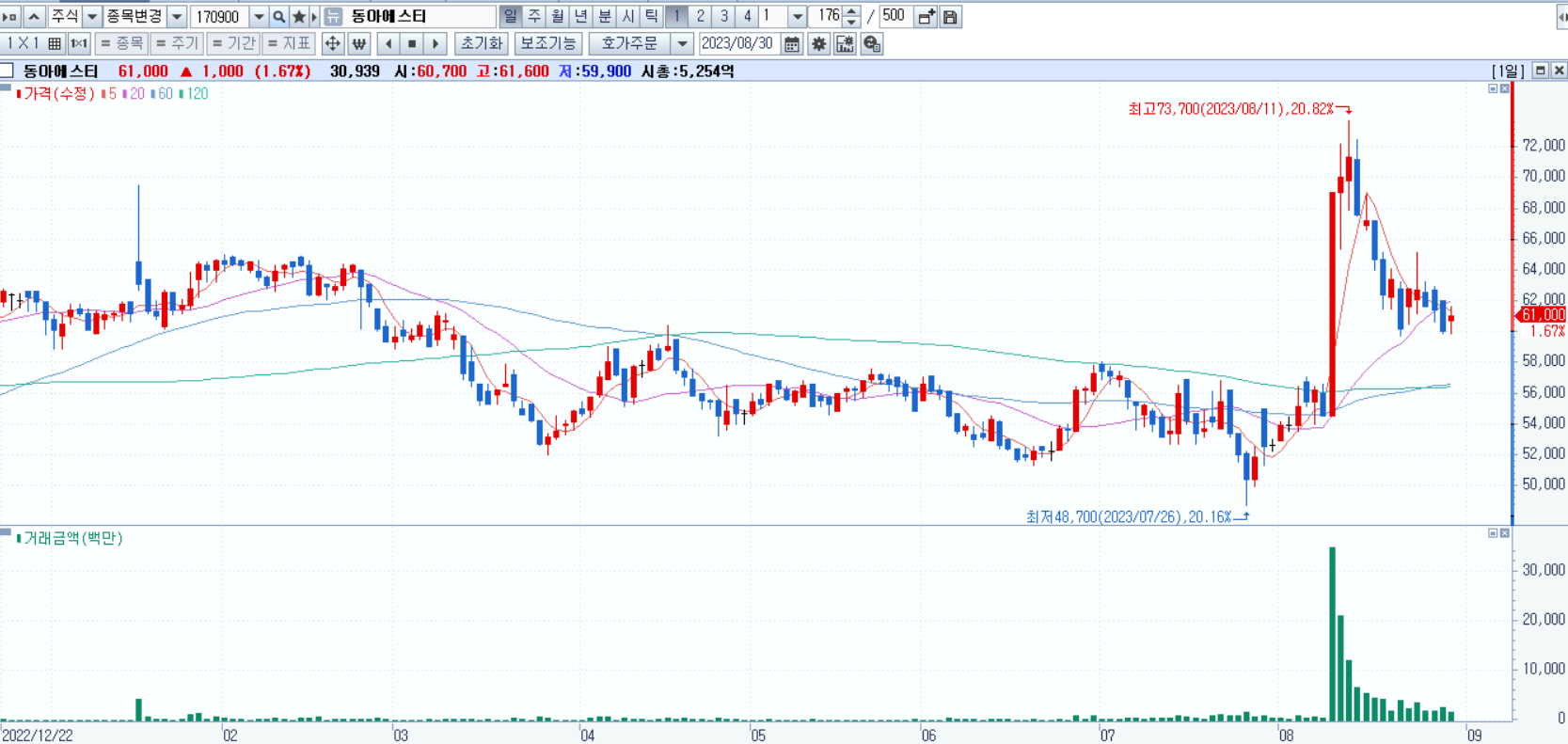Click the first icon in the top toolbar
Image resolution: width=1568 pixels, height=744 pixels.
[x=10, y=17]
